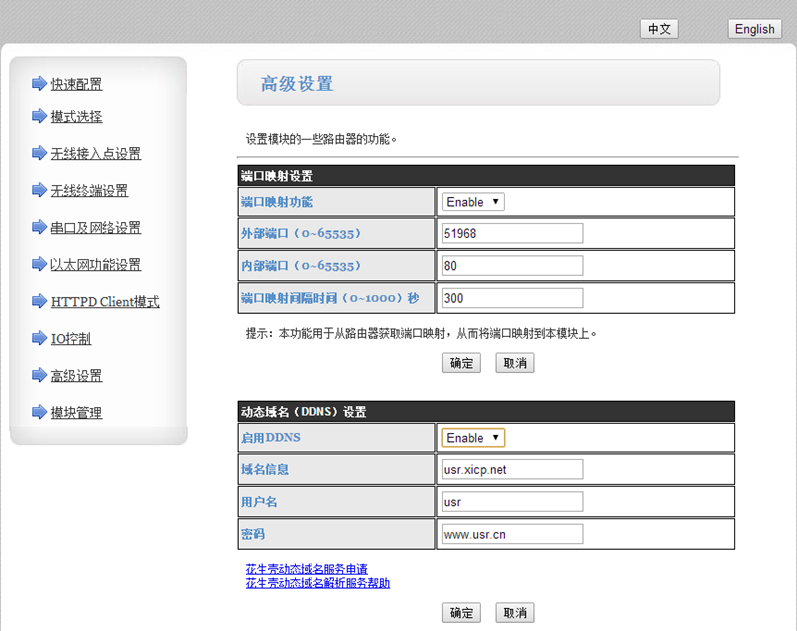Click 取消 under the DDNS settings
This screenshot has width=797, height=631.
(x=515, y=612)
